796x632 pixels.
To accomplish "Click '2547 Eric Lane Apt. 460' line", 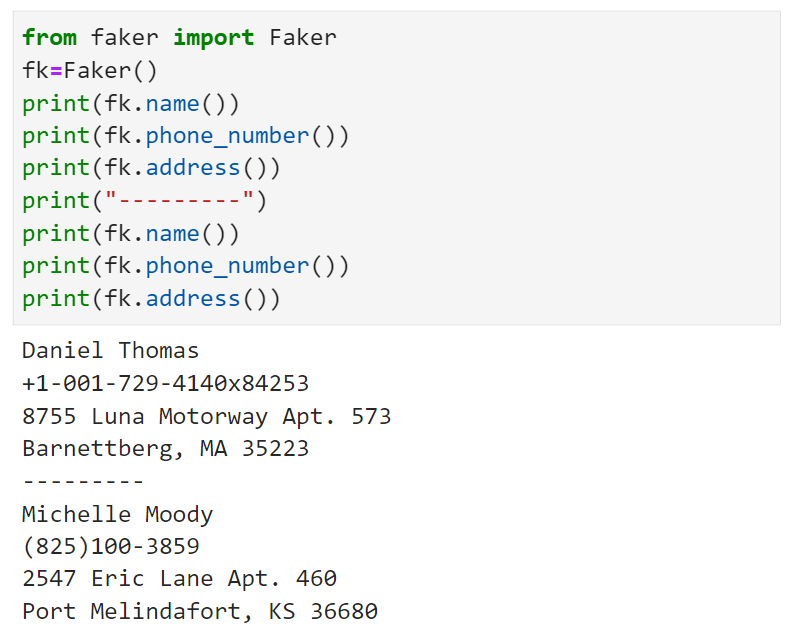I will [x=179, y=579].
